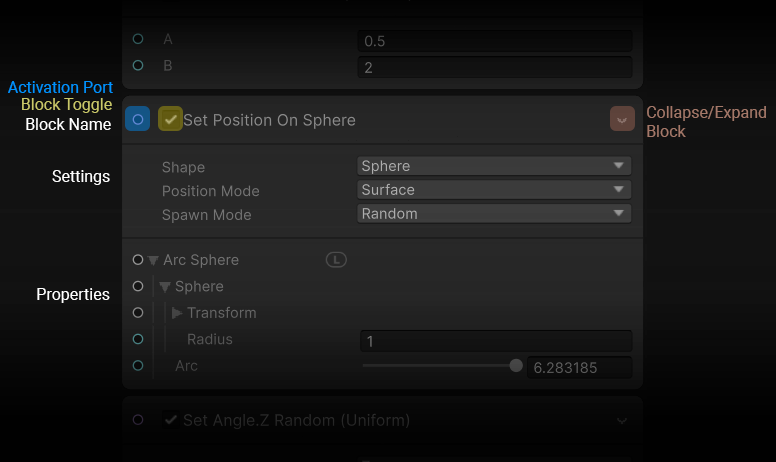
Task: Click the Sphere sub-property port circle
Action: [x=138, y=287]
